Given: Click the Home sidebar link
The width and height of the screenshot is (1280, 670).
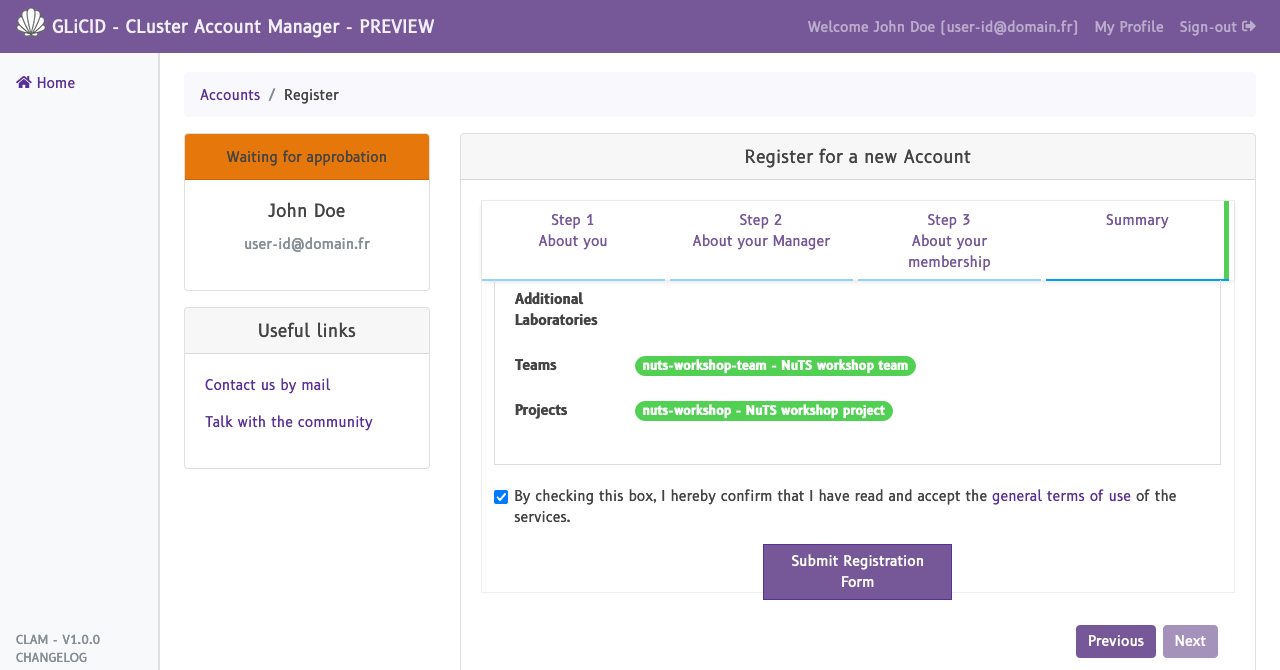Looking at the screenshot, I should click(55, 83).
